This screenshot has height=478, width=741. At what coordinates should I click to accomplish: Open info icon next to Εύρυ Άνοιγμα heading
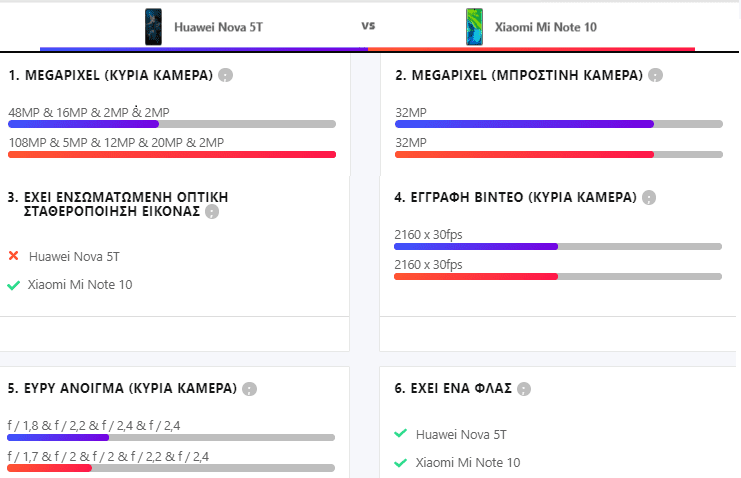click(x=249, y=389)
